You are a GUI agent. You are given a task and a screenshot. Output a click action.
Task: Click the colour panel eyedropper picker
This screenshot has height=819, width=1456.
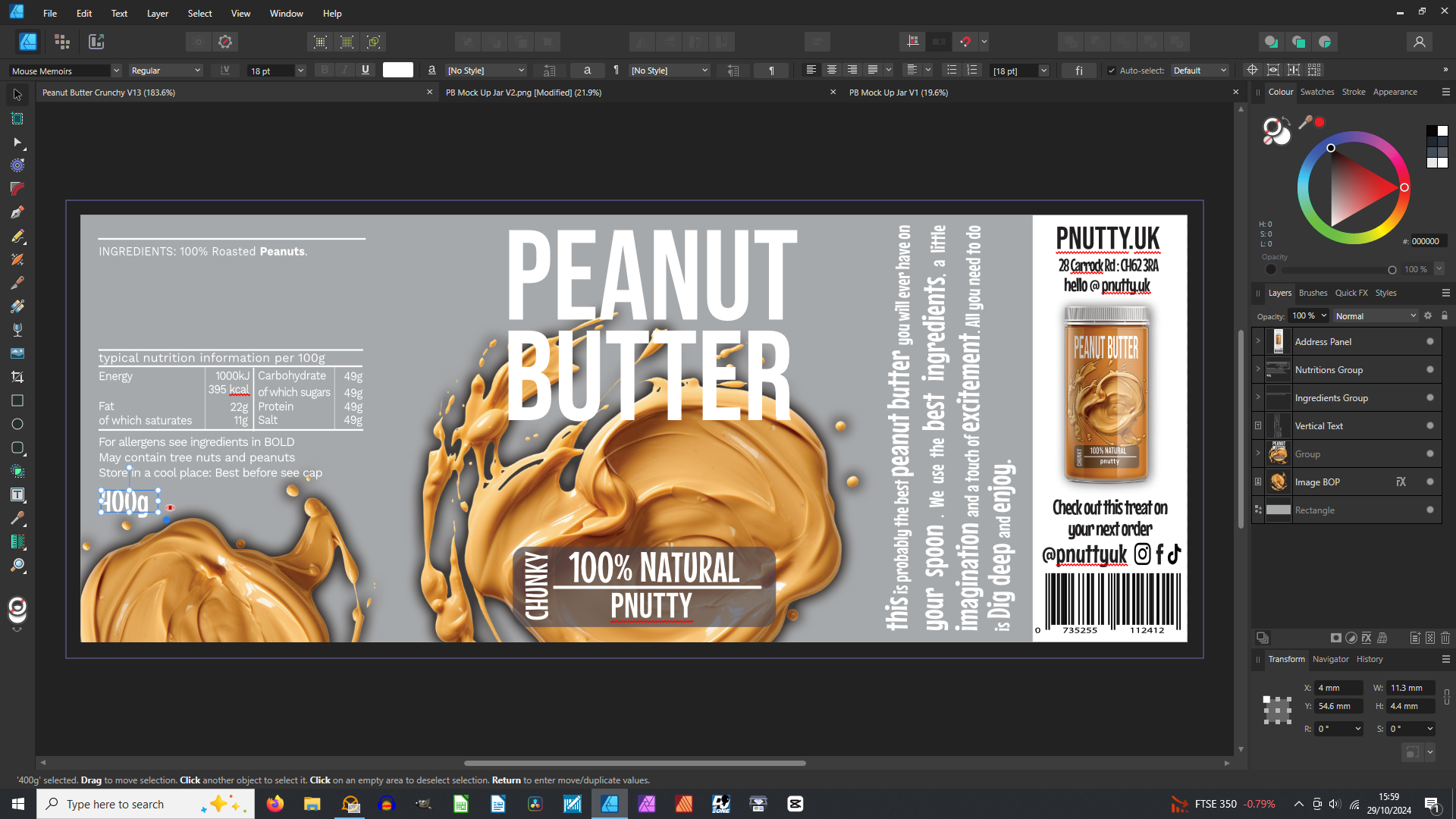(x=1306, y=122)
